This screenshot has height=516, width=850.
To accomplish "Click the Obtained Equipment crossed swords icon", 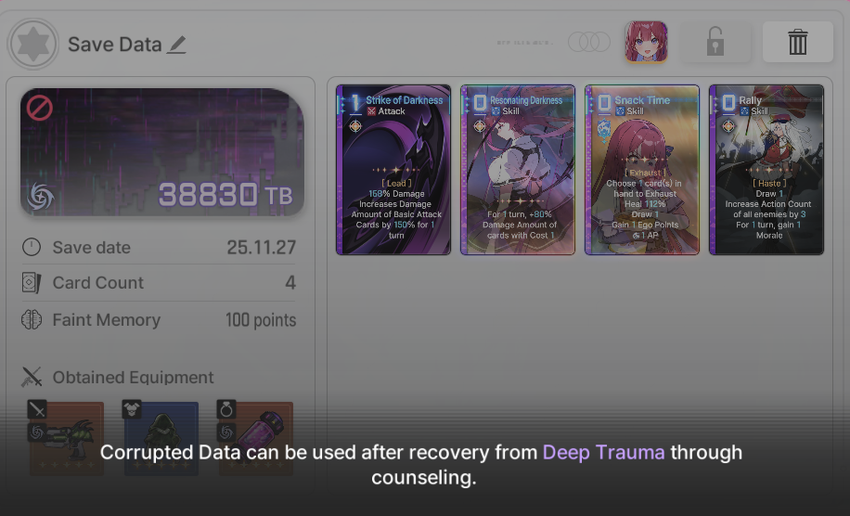I will pyautogui.click(x=31, y=377).
